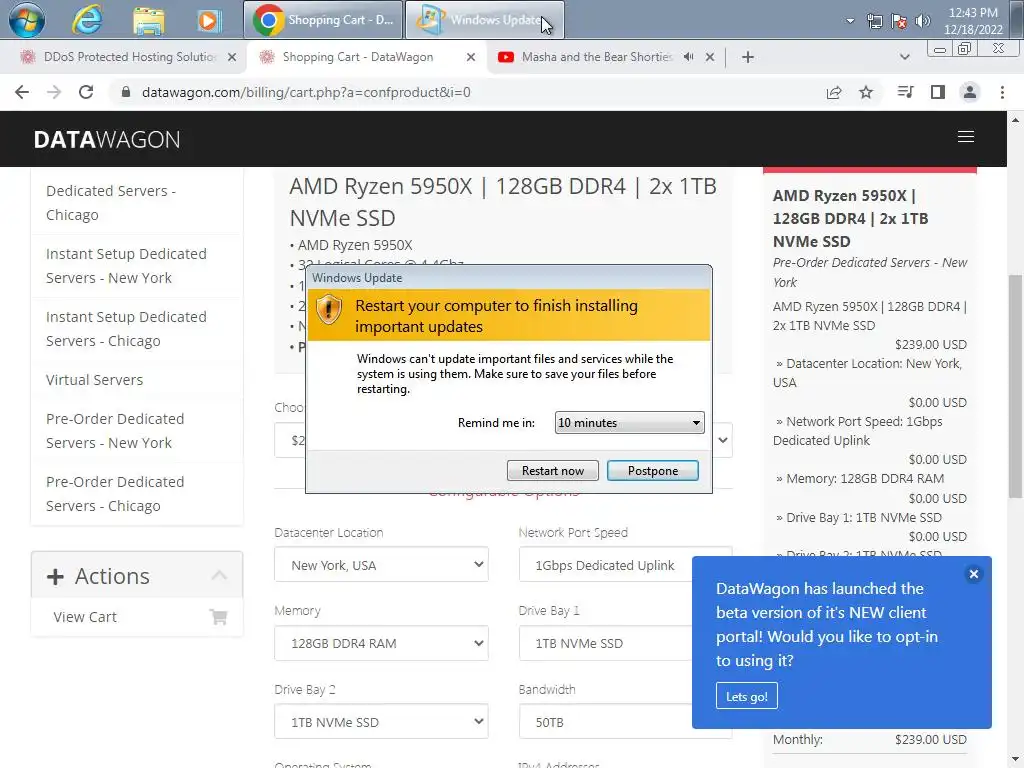Open Windows Media Player taskbar icon
Viewport: 1024px width, 768px height.
(x=208, y=20)
